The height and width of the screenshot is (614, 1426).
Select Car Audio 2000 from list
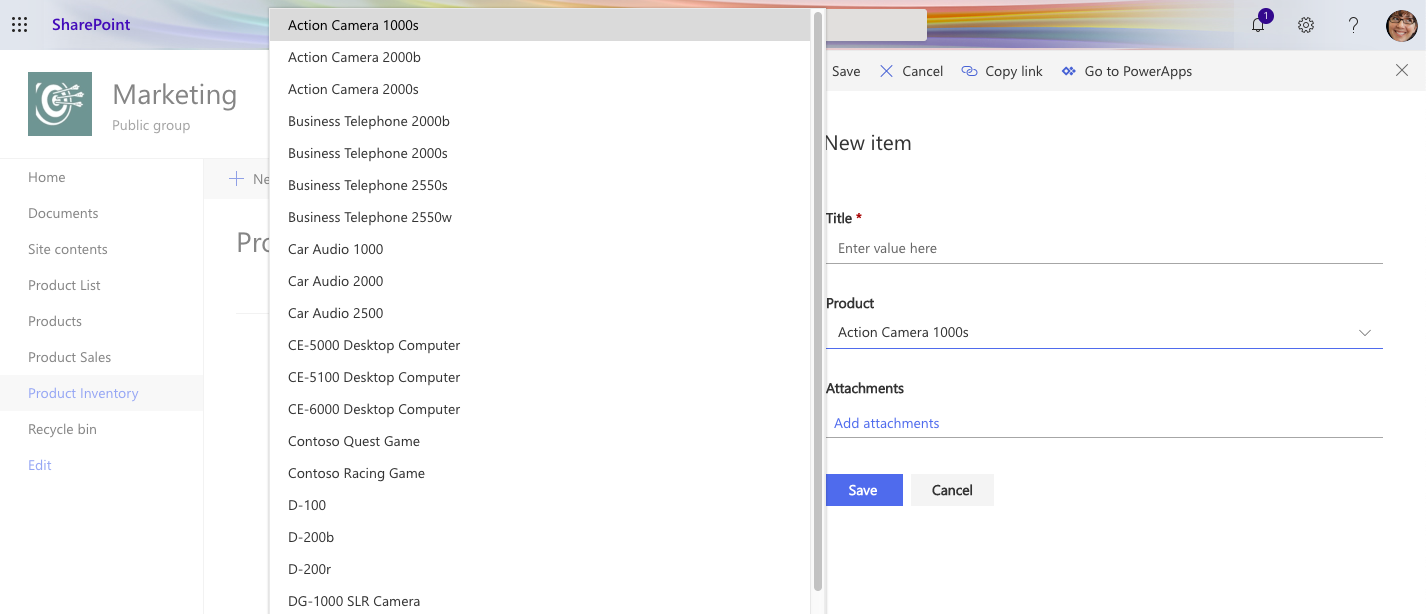tap(335, 281)
